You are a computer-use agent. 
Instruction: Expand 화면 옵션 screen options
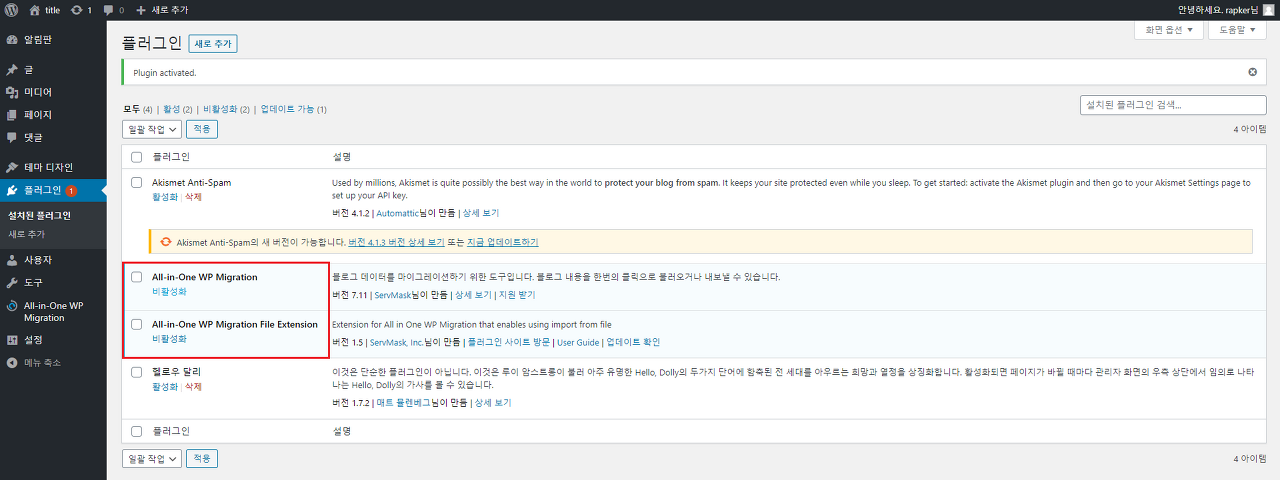[1169, 30]
